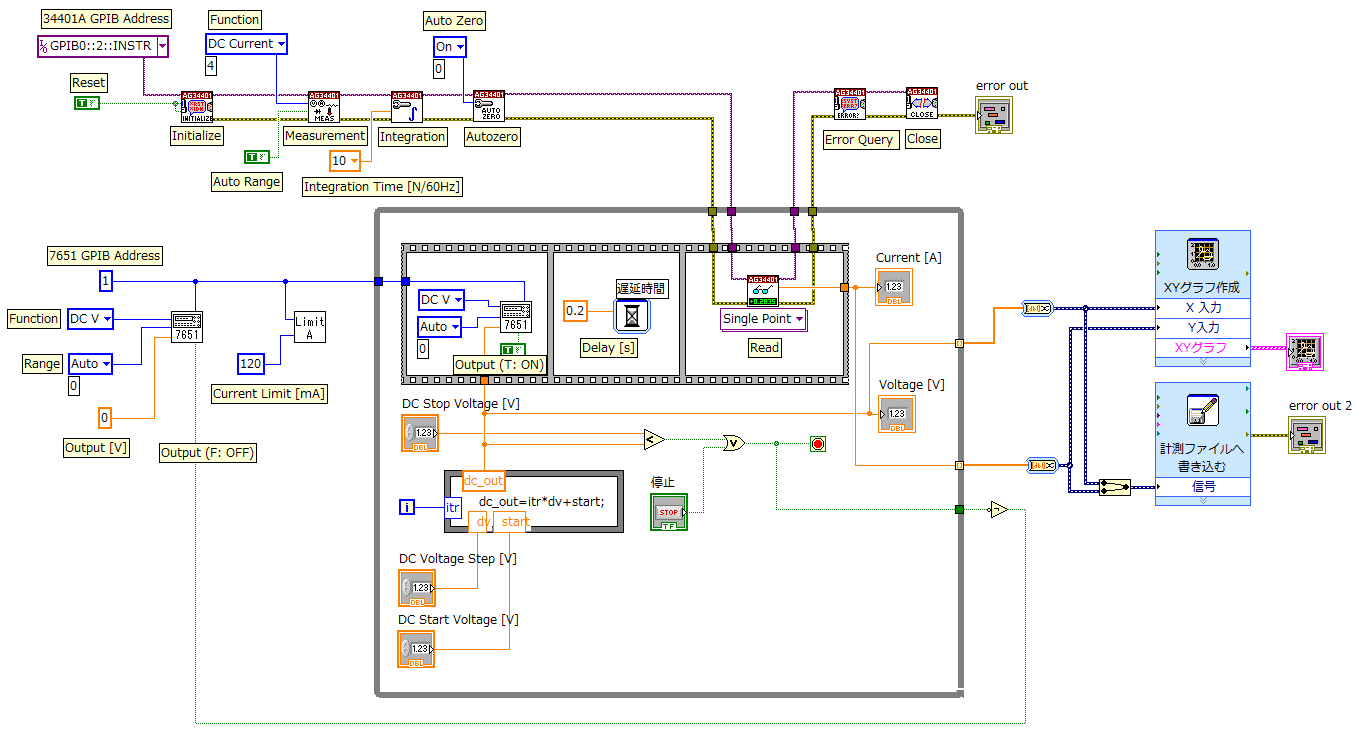Click the merge signals node

click(1113, 487)
